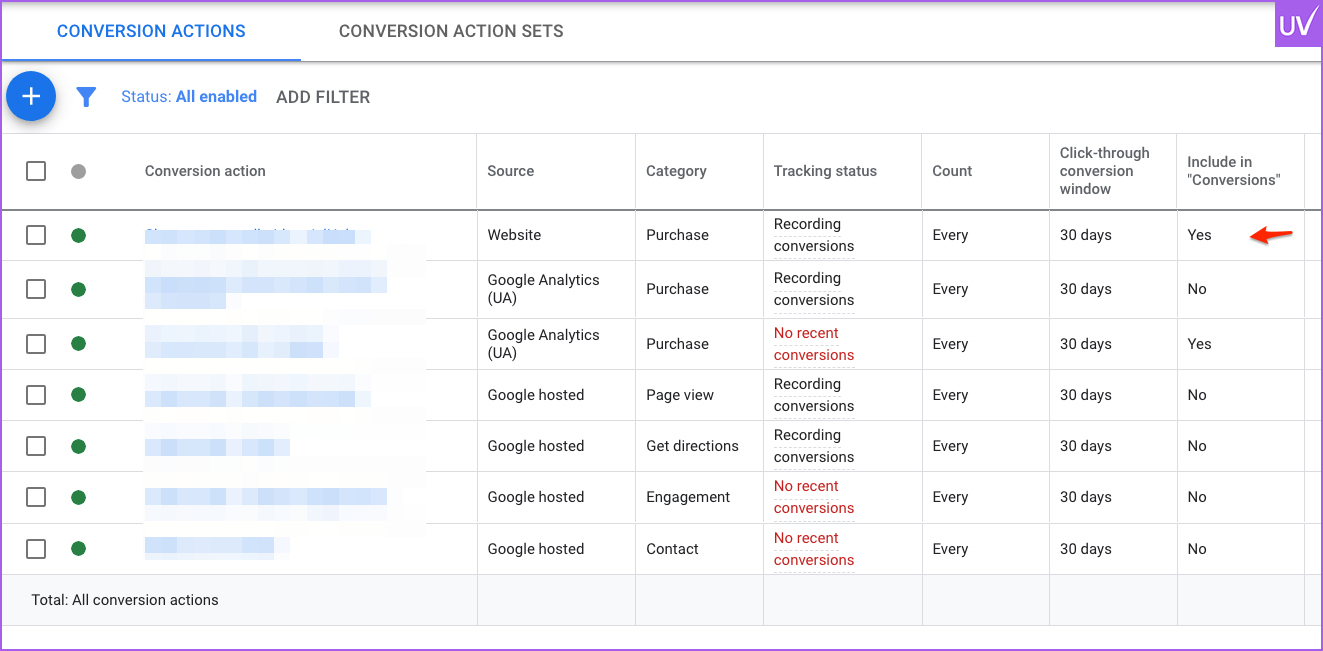Click the blue funnel filter icon
The height and width of the screenshot is (651, 1323).
tap(86, 97)
